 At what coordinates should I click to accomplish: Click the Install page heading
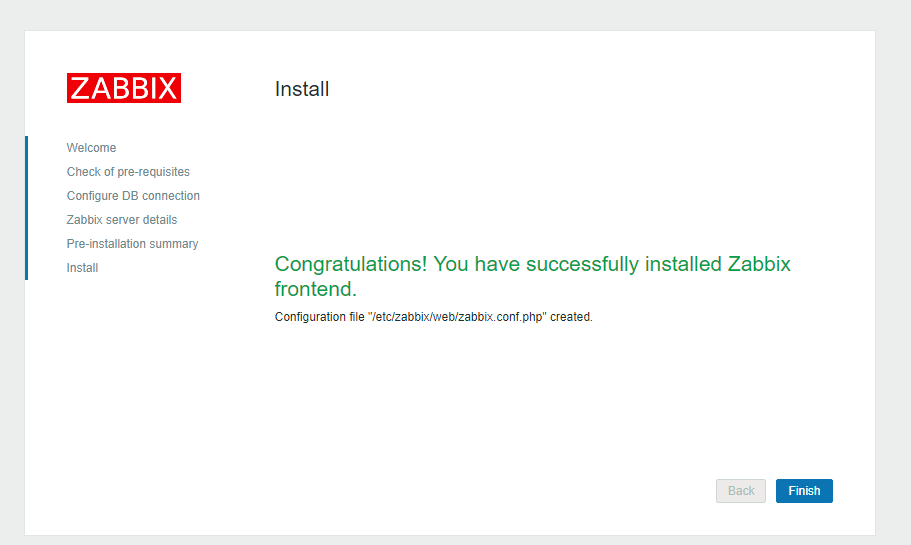coord(302,89)
